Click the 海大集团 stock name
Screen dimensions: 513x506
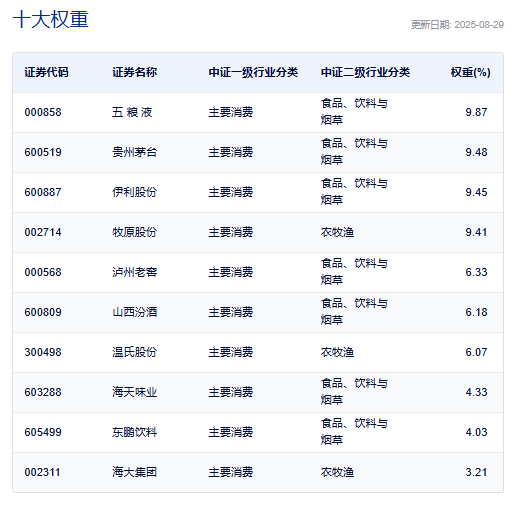click(134, 472)
